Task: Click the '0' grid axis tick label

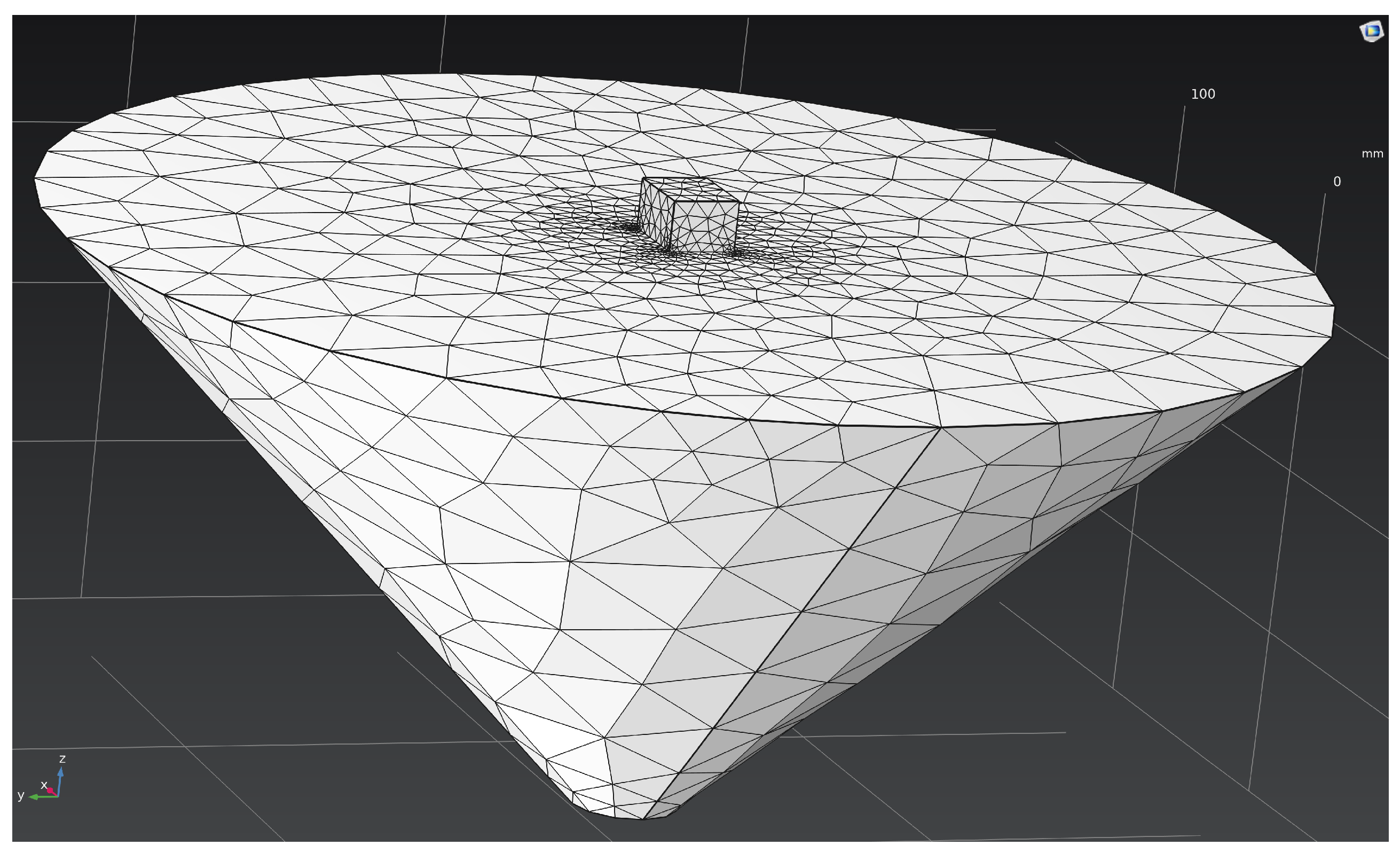Action: point(1337,182)
